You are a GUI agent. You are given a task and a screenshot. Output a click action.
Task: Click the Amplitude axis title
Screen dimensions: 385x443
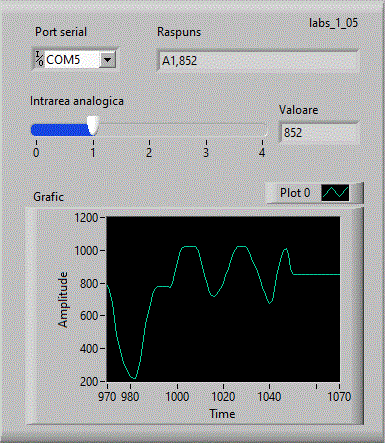pos(63,299)
